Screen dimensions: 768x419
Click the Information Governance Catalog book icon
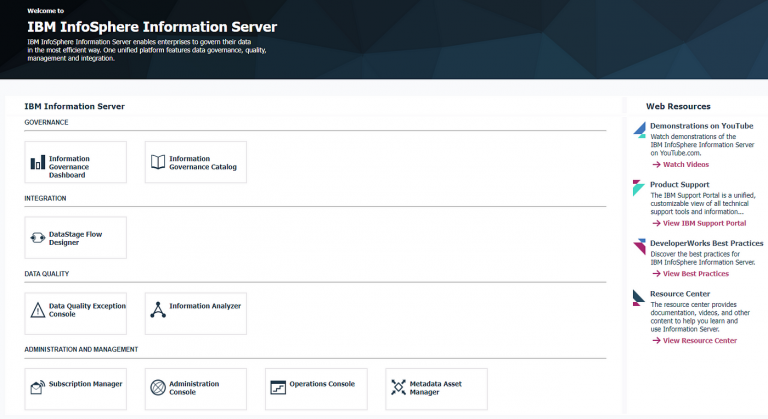pyautogui.click(x=158, y=162)
